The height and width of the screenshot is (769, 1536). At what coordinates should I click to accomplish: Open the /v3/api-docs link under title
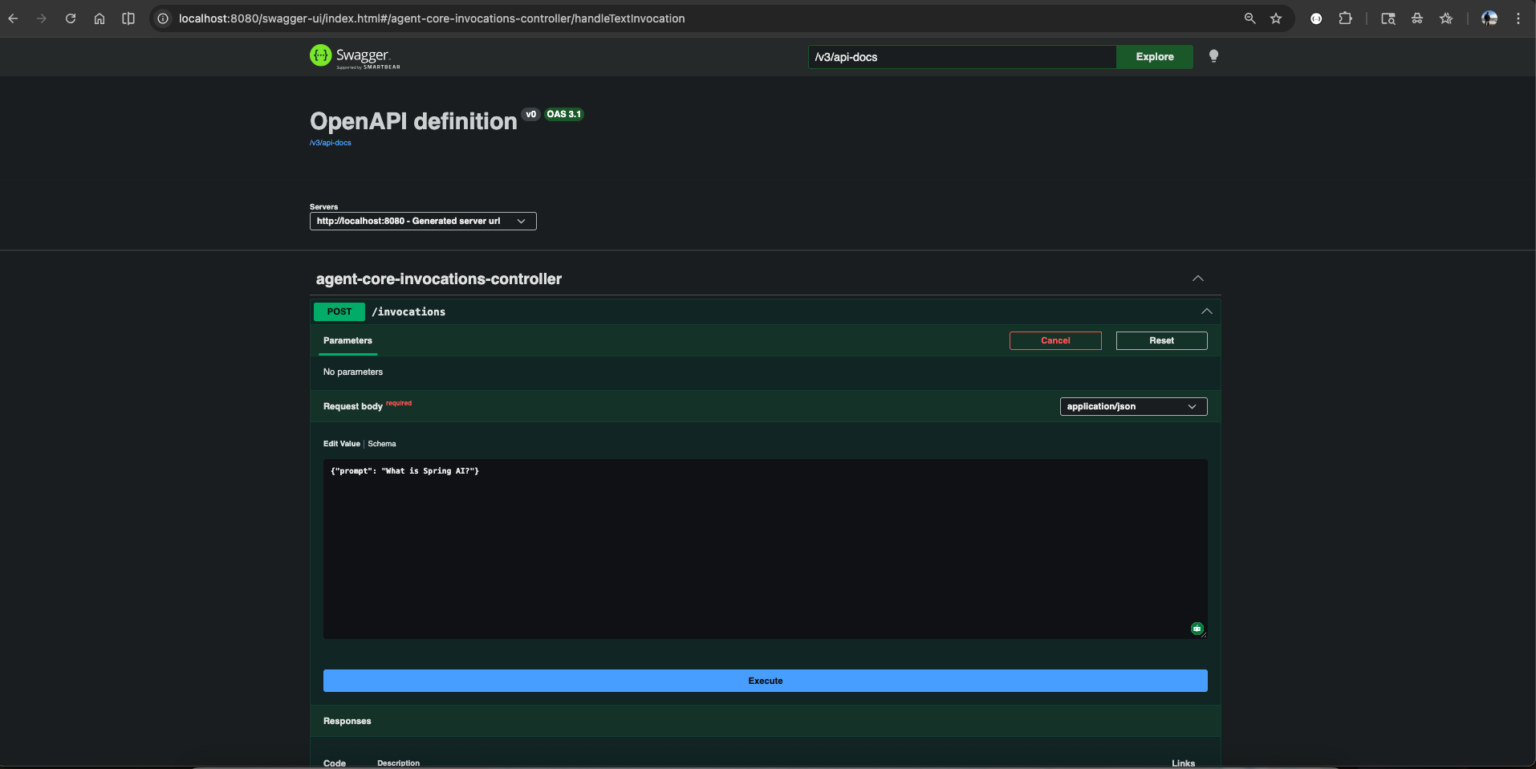(x=330, y=143)
